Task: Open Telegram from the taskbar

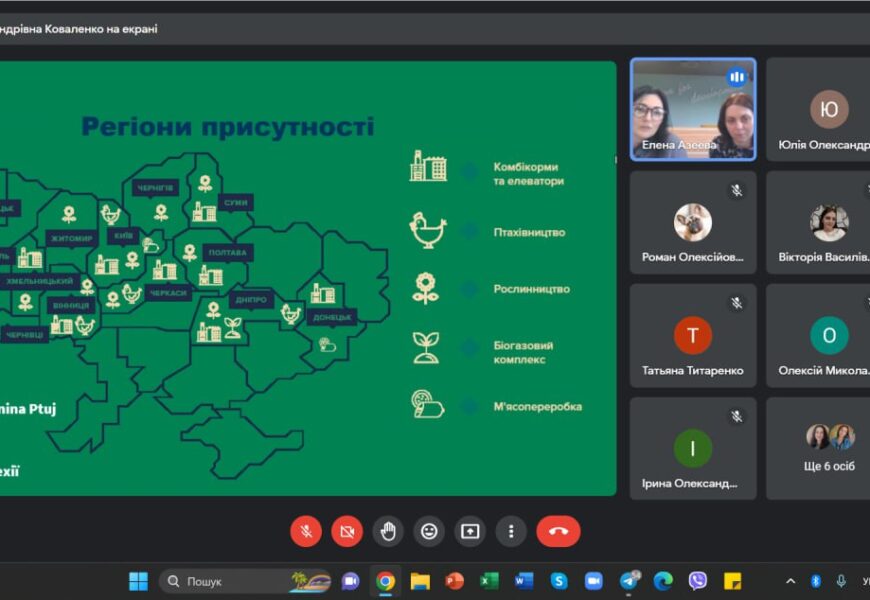Action: tap(629, 581)
